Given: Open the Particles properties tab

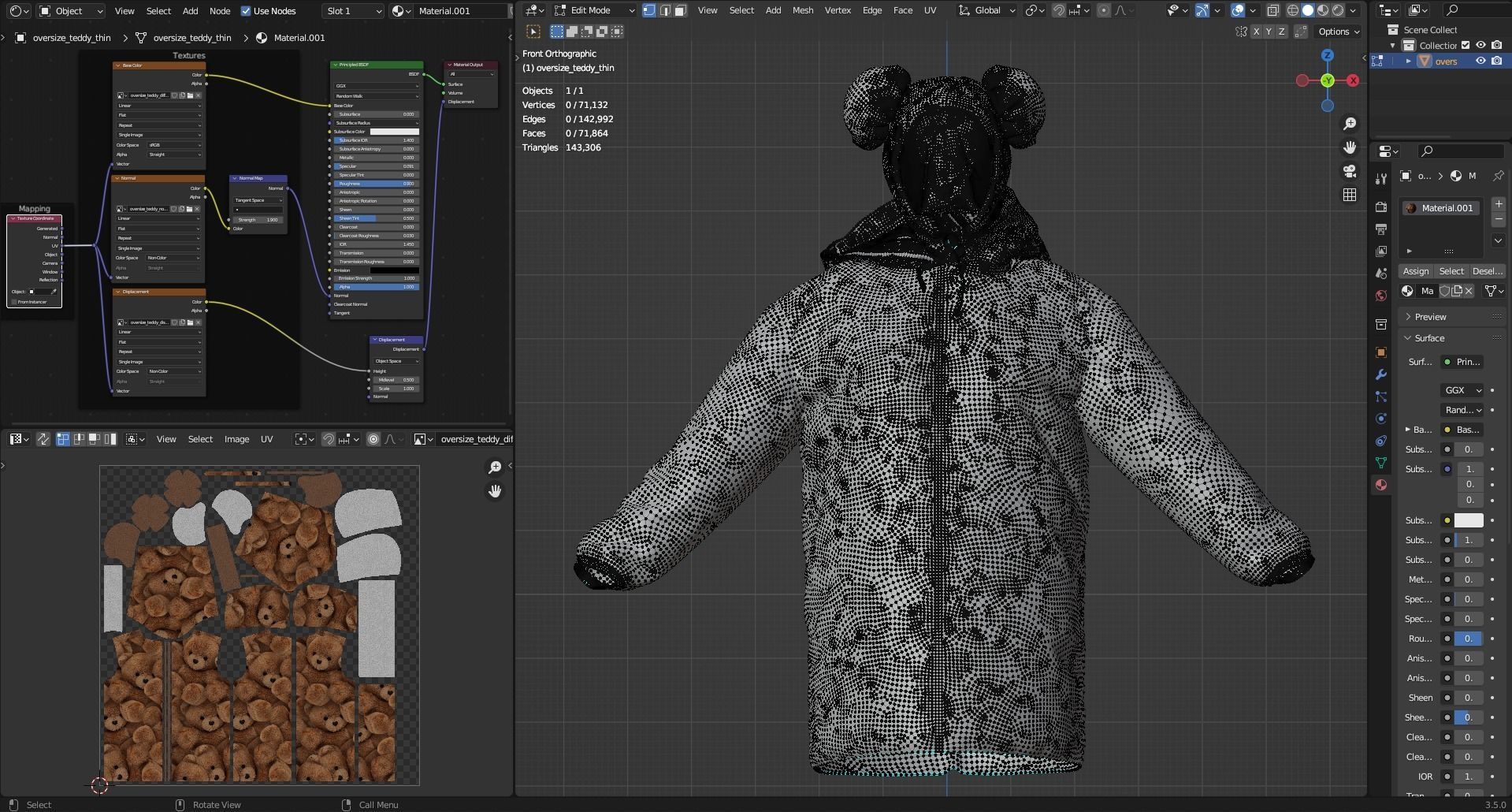Looking at the screenshot, I should [x=1380, y=397].
